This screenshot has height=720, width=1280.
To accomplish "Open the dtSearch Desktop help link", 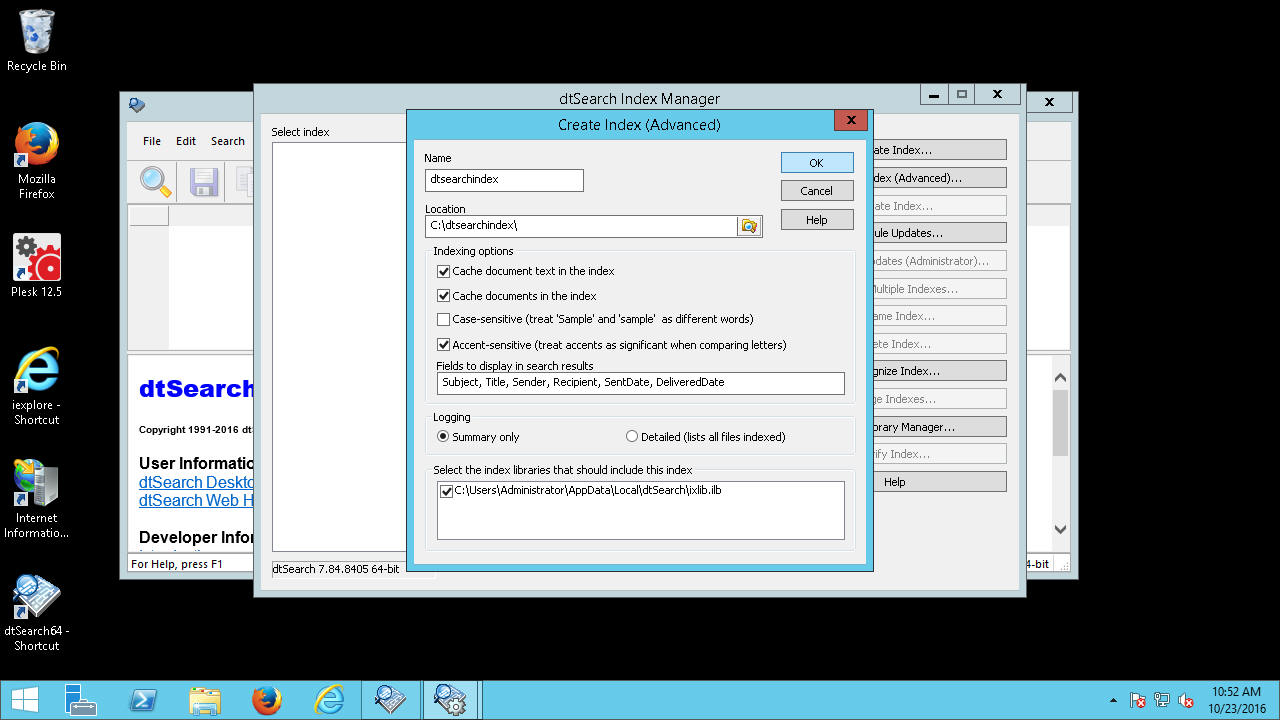I will tap(196, 483).
